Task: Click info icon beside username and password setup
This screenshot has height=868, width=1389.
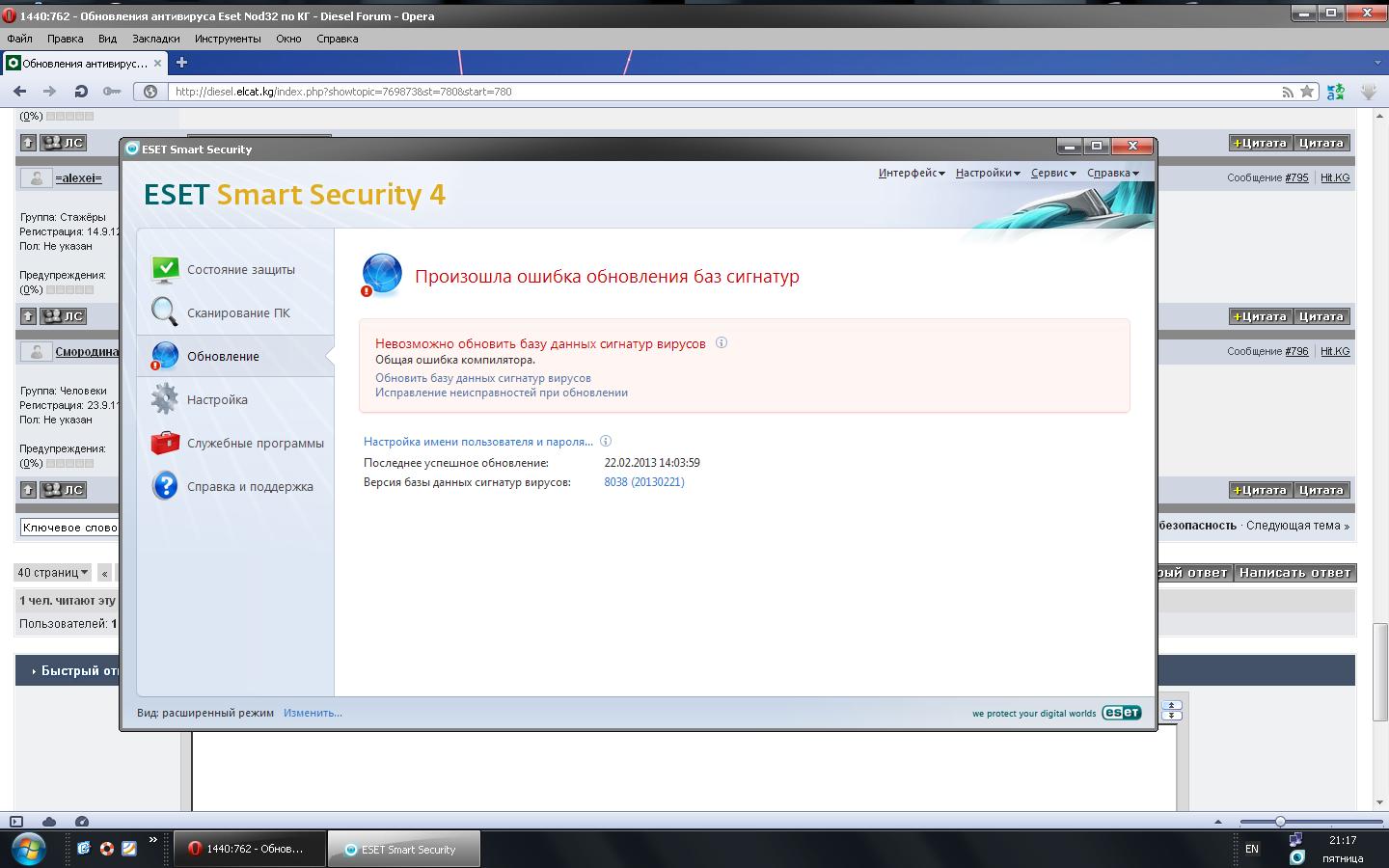Action: 606,441
